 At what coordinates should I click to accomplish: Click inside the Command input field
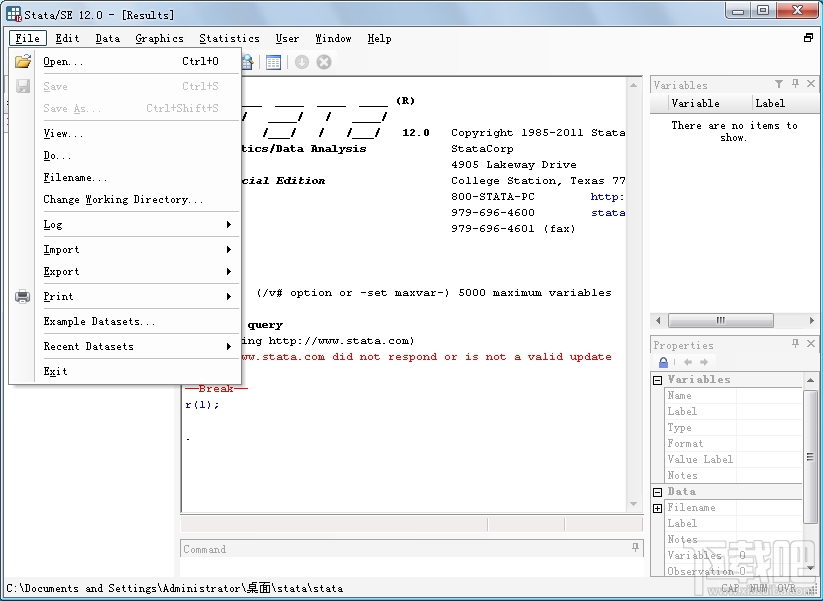click(x=400, y=549)
